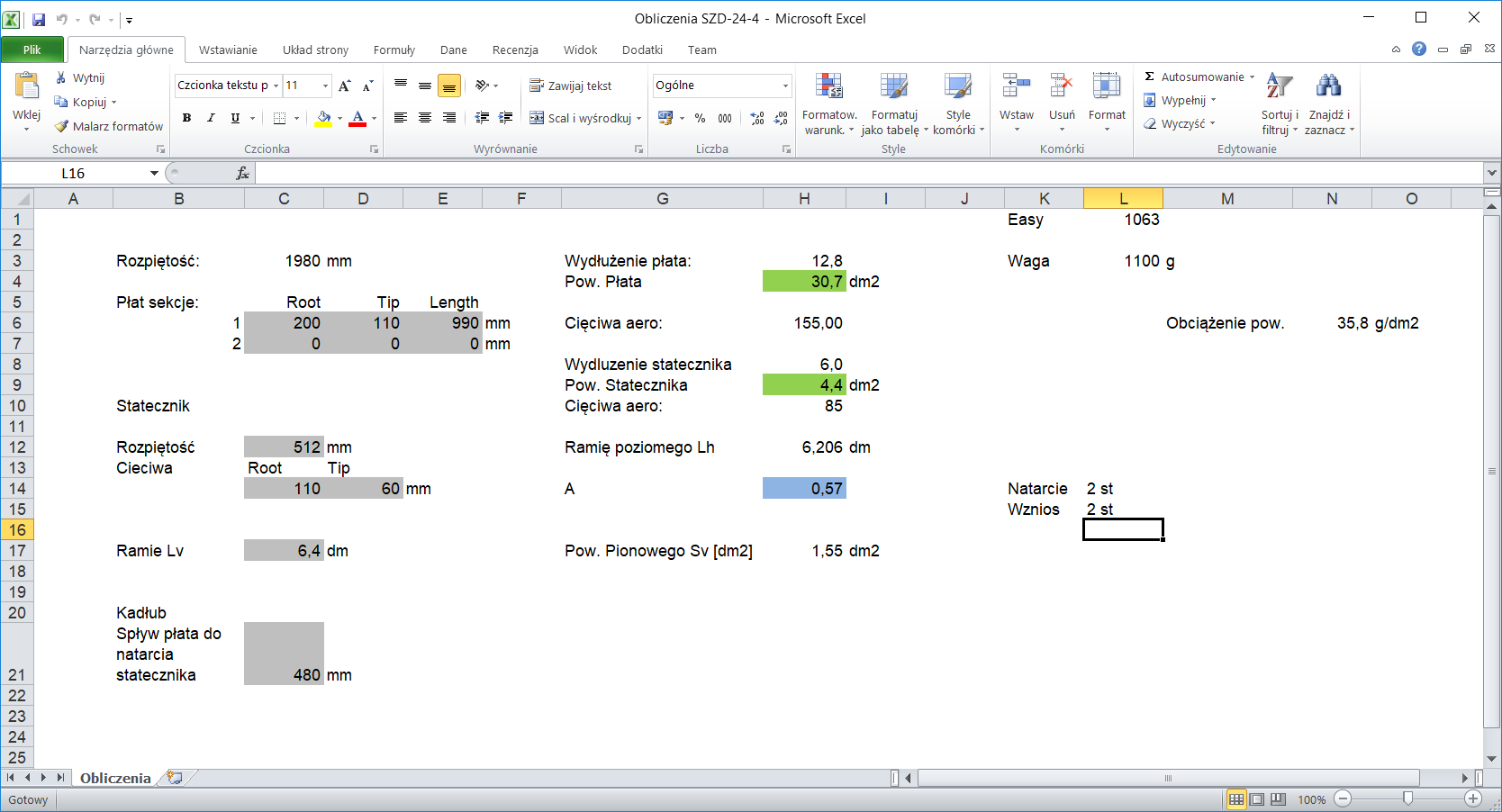Click the Insert Function fx icon

coord(242,173)
